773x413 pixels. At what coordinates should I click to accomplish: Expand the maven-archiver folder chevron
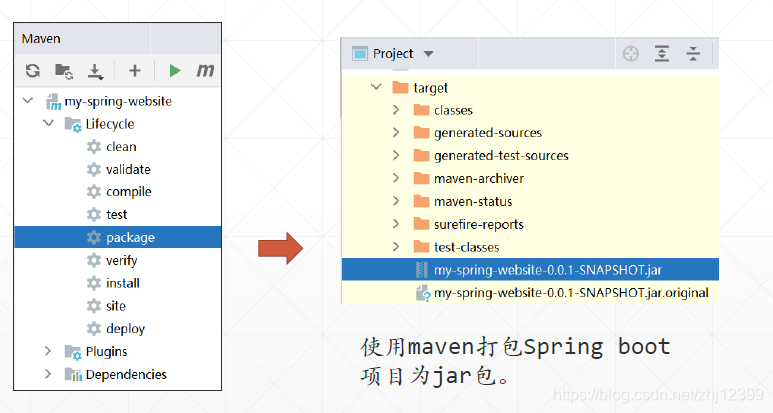click(x=396, y=178)
